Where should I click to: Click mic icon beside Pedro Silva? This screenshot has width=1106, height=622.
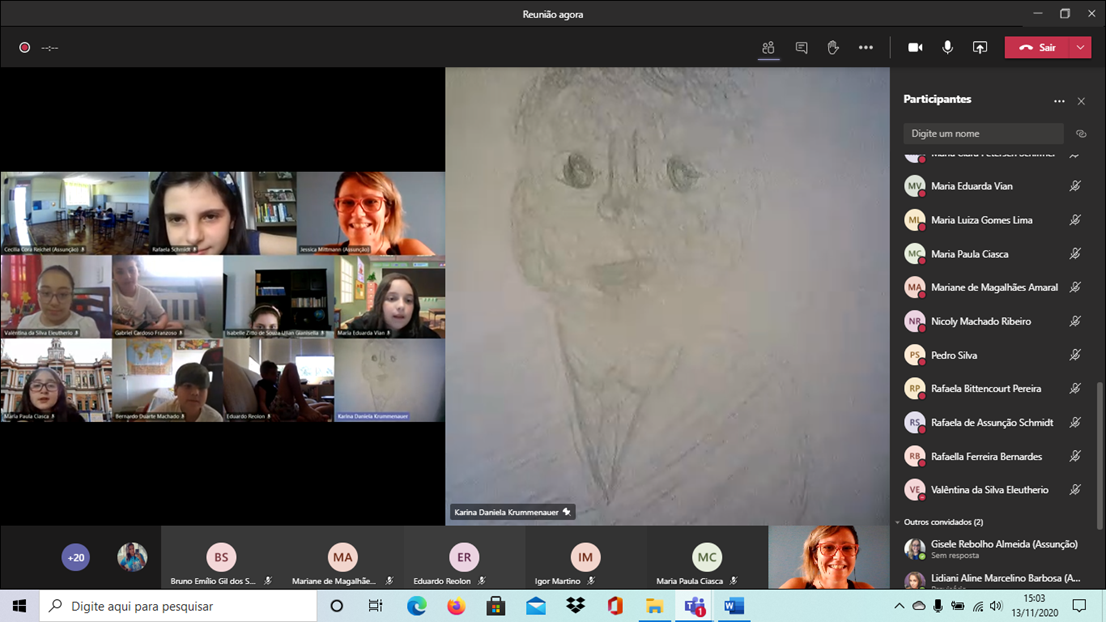(1074, 355)
